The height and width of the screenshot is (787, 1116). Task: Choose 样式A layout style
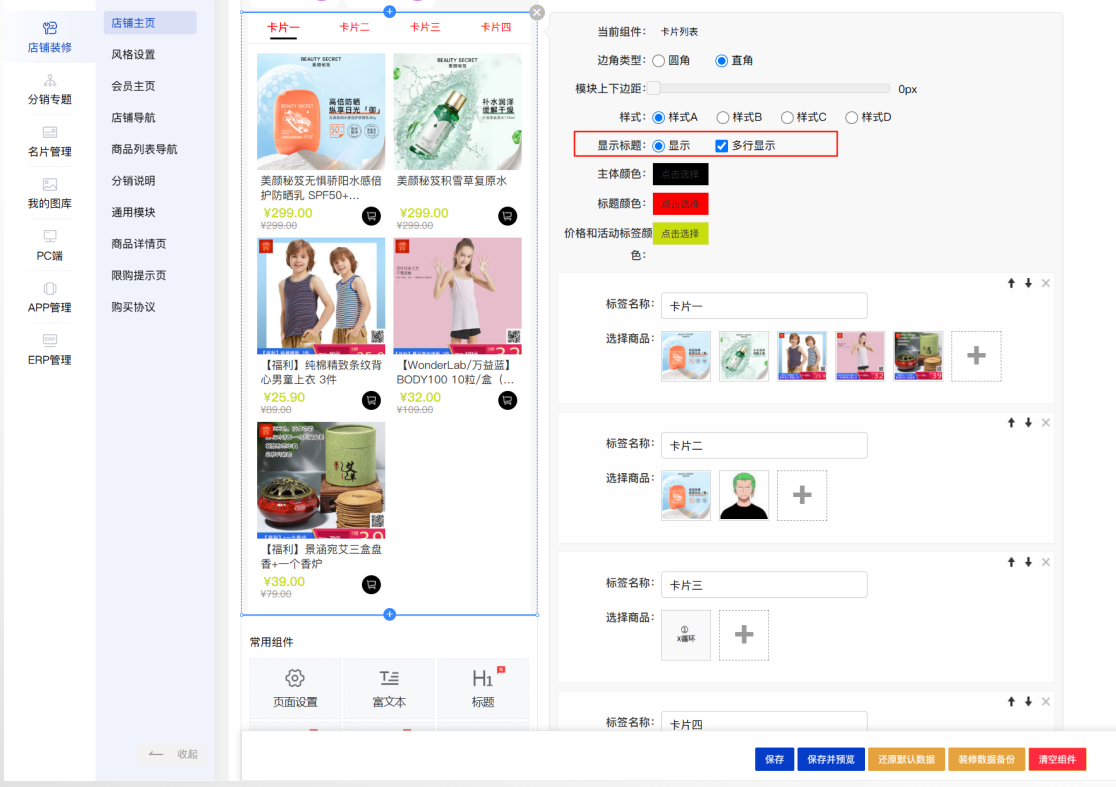659,117
